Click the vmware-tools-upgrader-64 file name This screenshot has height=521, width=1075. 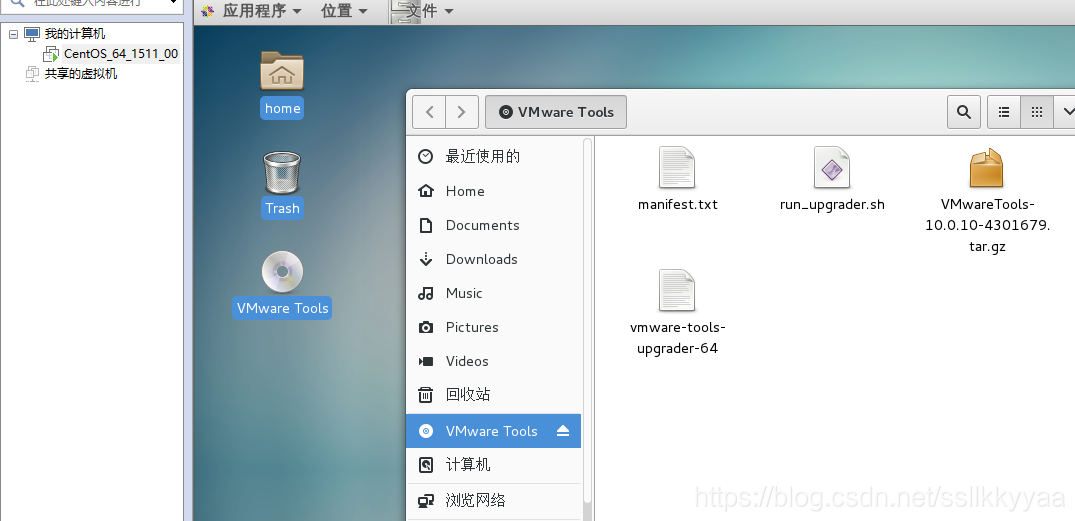coord(677,337)
